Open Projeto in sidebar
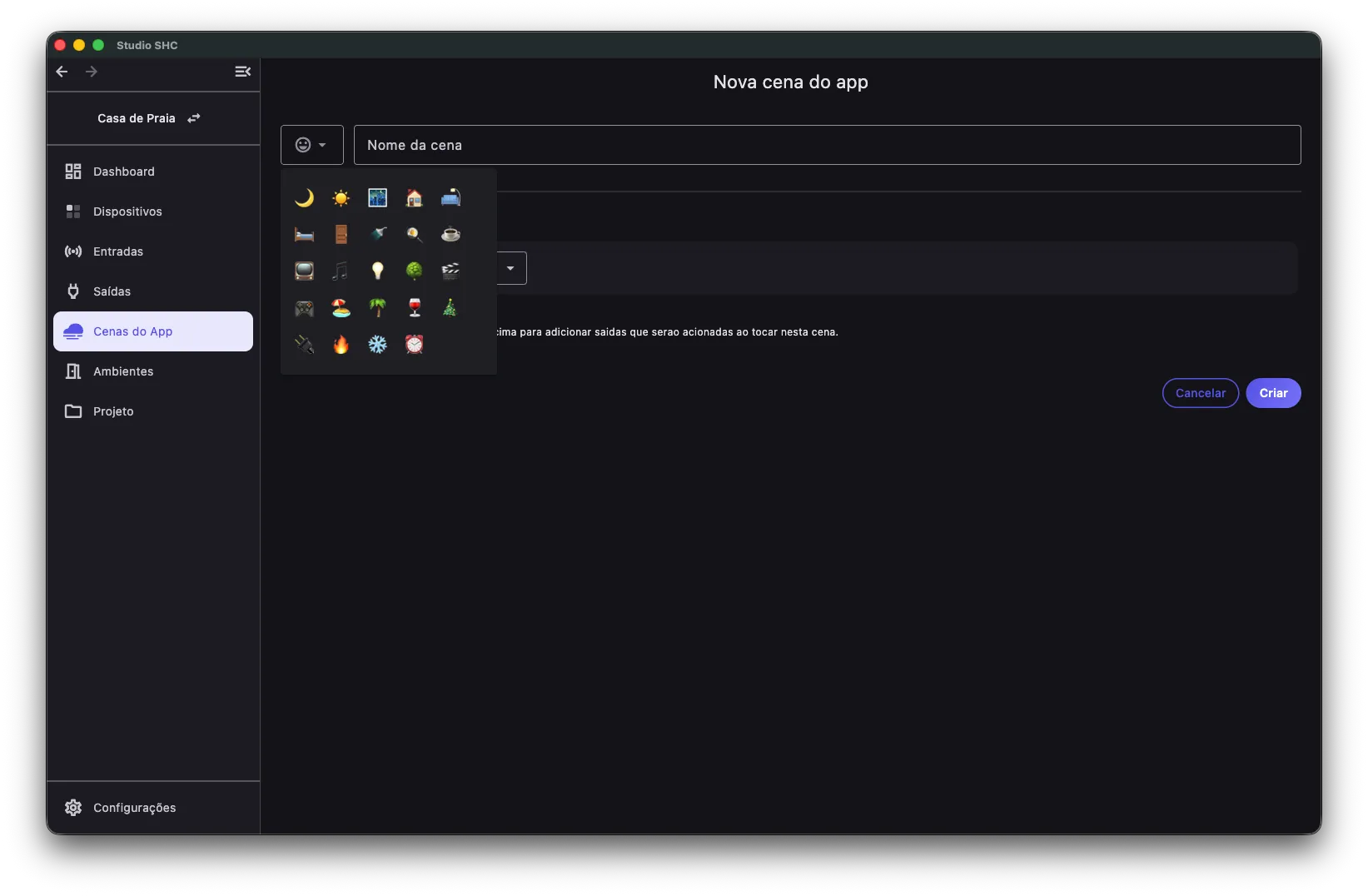 click(153, 411)
